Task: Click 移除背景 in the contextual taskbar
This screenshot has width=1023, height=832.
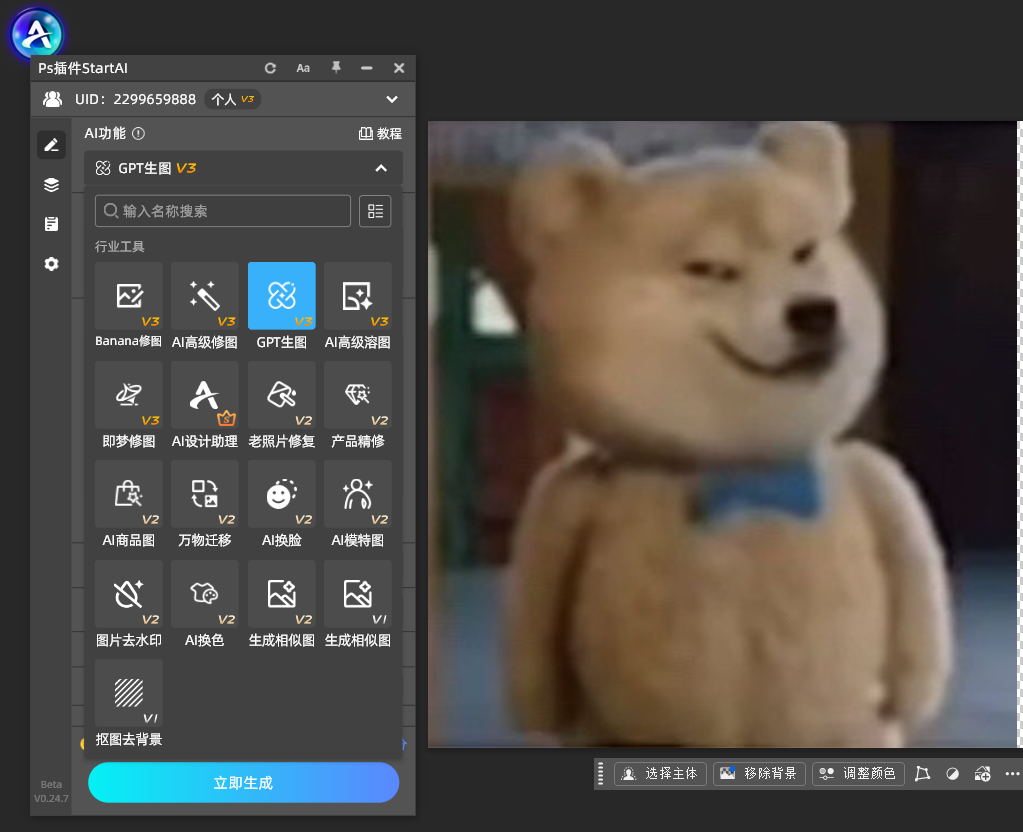Action: click(759, 774)
